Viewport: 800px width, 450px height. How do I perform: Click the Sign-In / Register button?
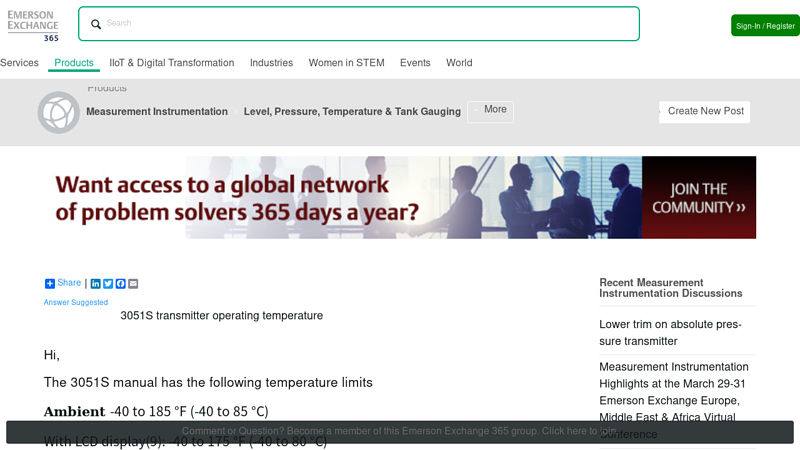click(x=765, y=26)
